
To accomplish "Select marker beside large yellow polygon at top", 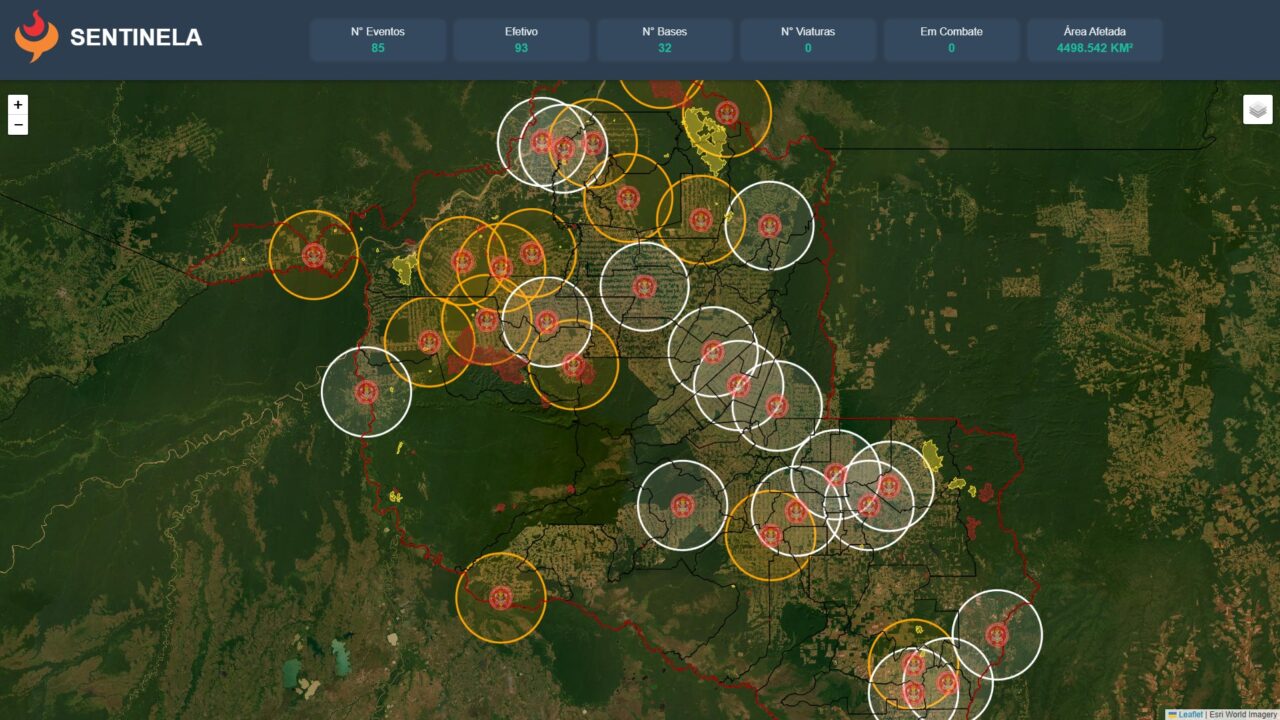I will click(727, 113).
